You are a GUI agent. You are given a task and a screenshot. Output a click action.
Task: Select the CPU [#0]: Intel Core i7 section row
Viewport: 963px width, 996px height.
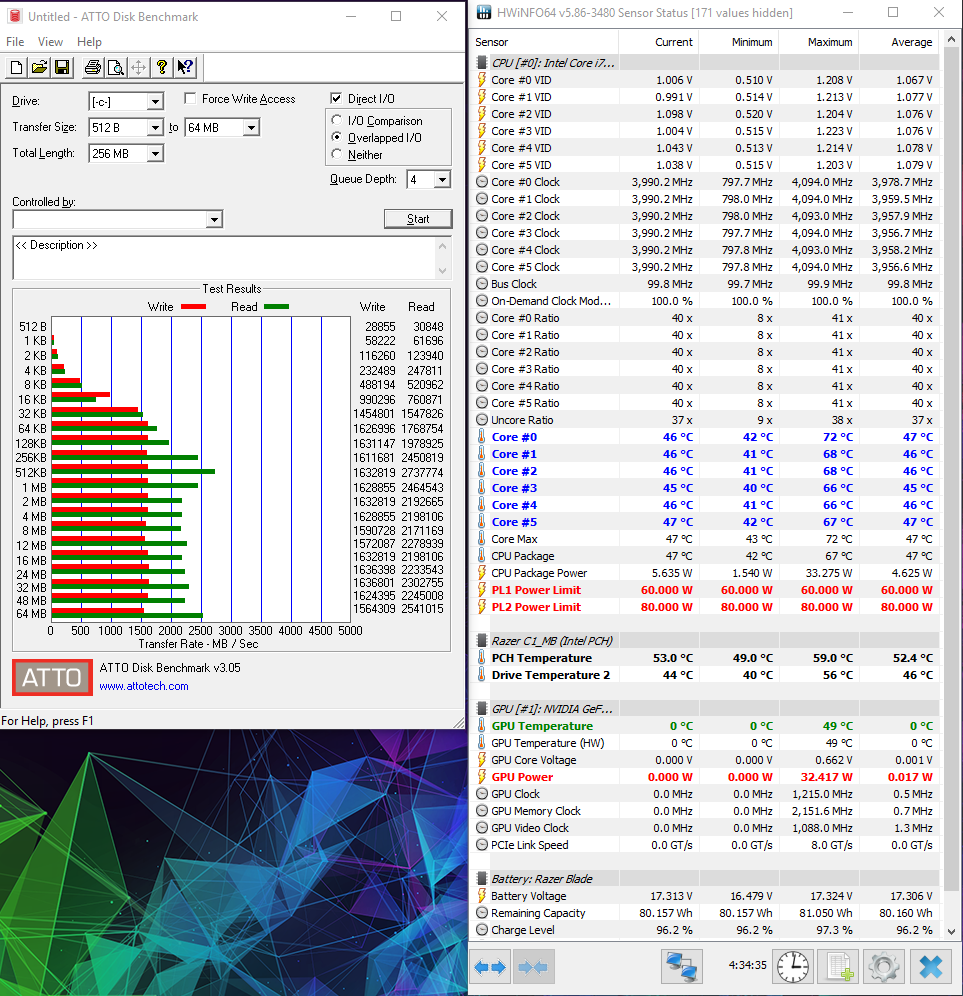[705, 63]
